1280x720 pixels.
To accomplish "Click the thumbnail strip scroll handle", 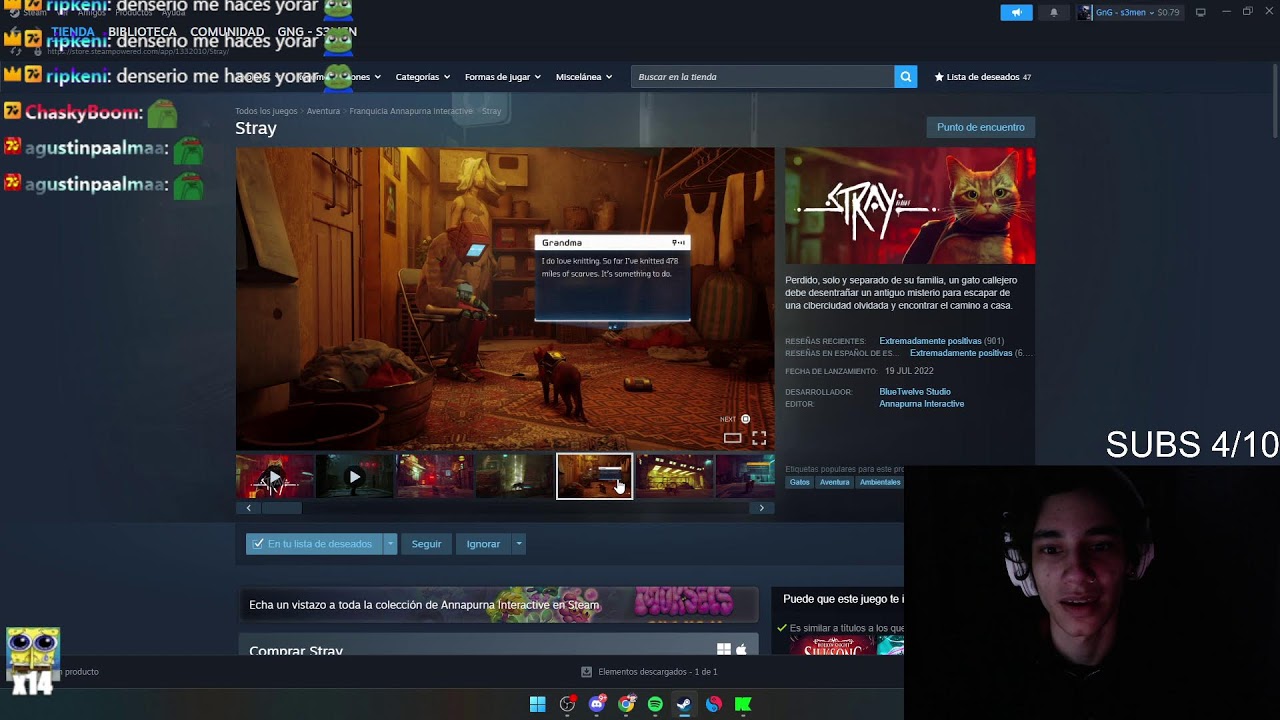I will pyautogui.click(x=282, y=508).
